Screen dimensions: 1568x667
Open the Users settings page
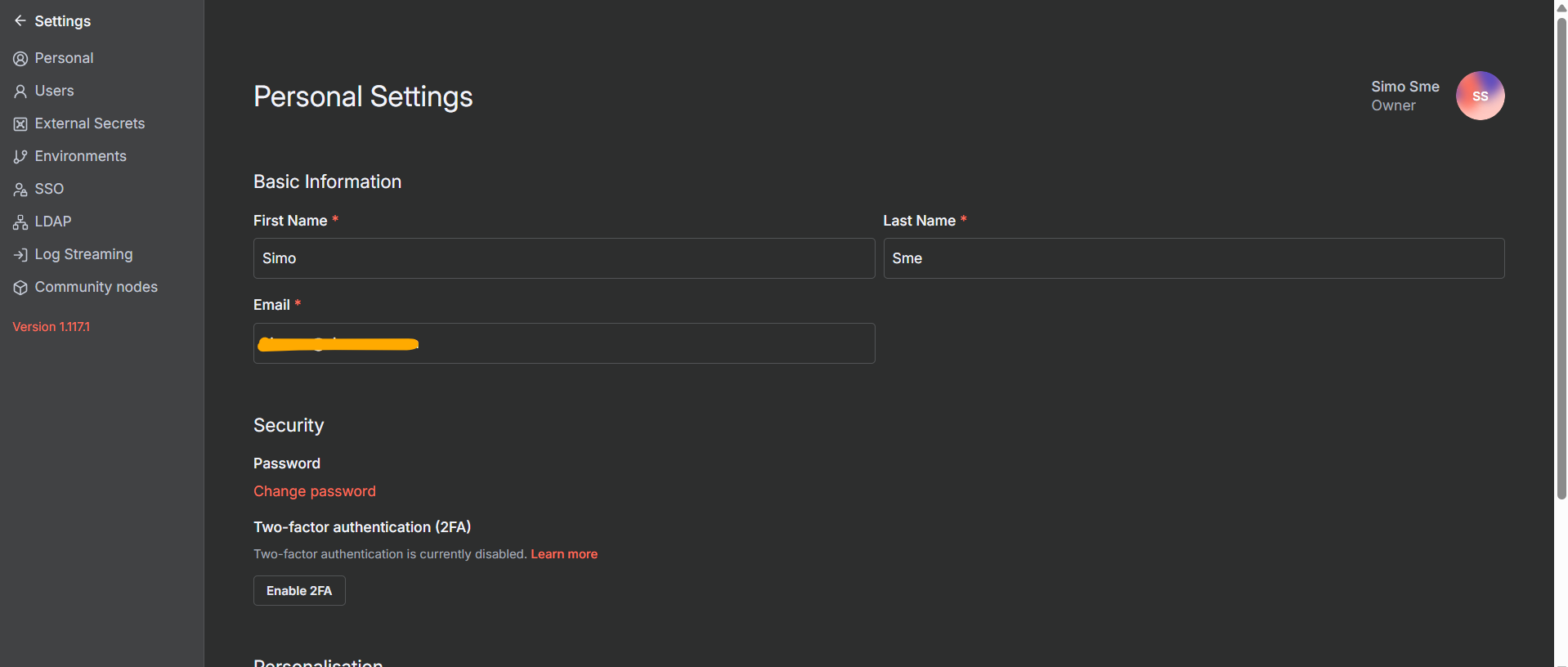tap(54, 91)
